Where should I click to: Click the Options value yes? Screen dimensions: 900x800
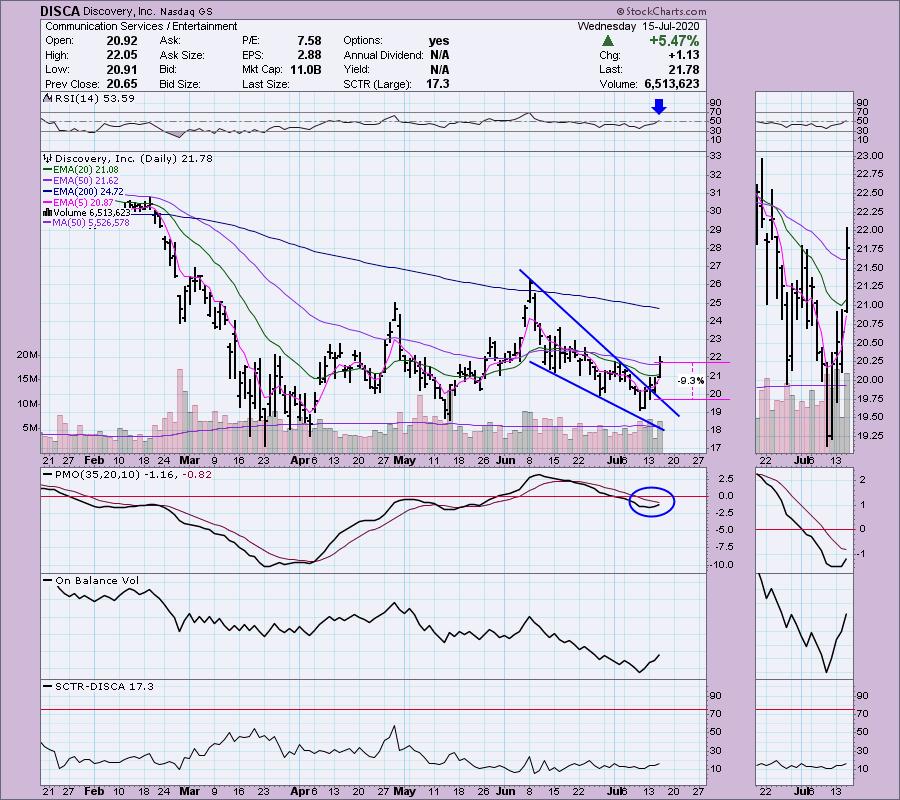point(439,41)
